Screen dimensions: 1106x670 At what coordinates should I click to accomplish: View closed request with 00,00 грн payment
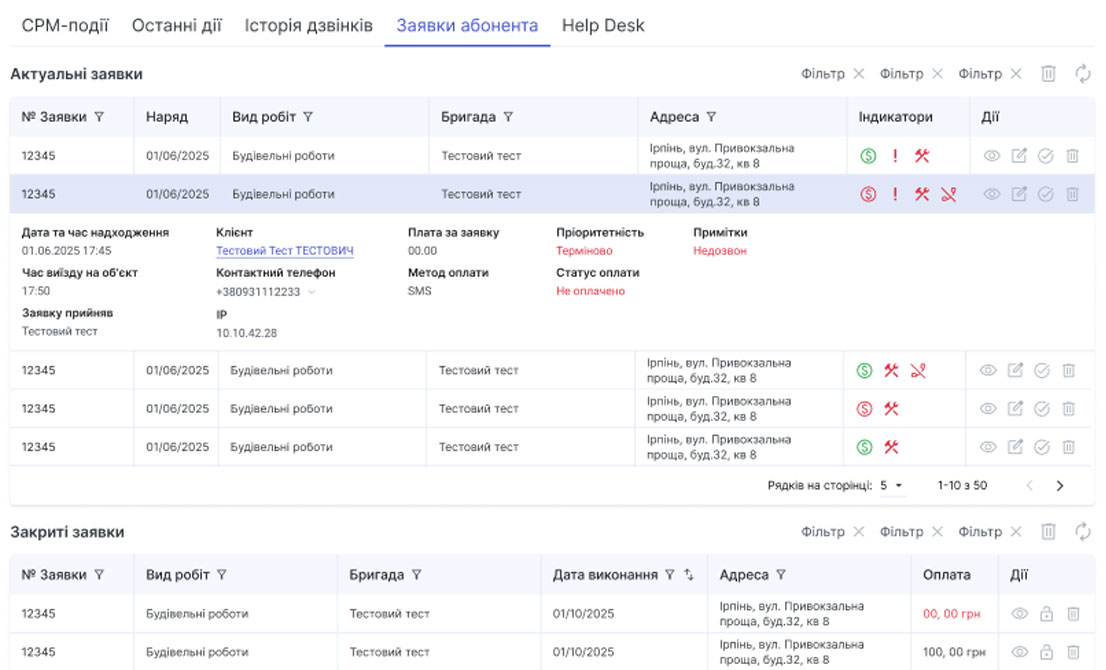pos(1019,614)
